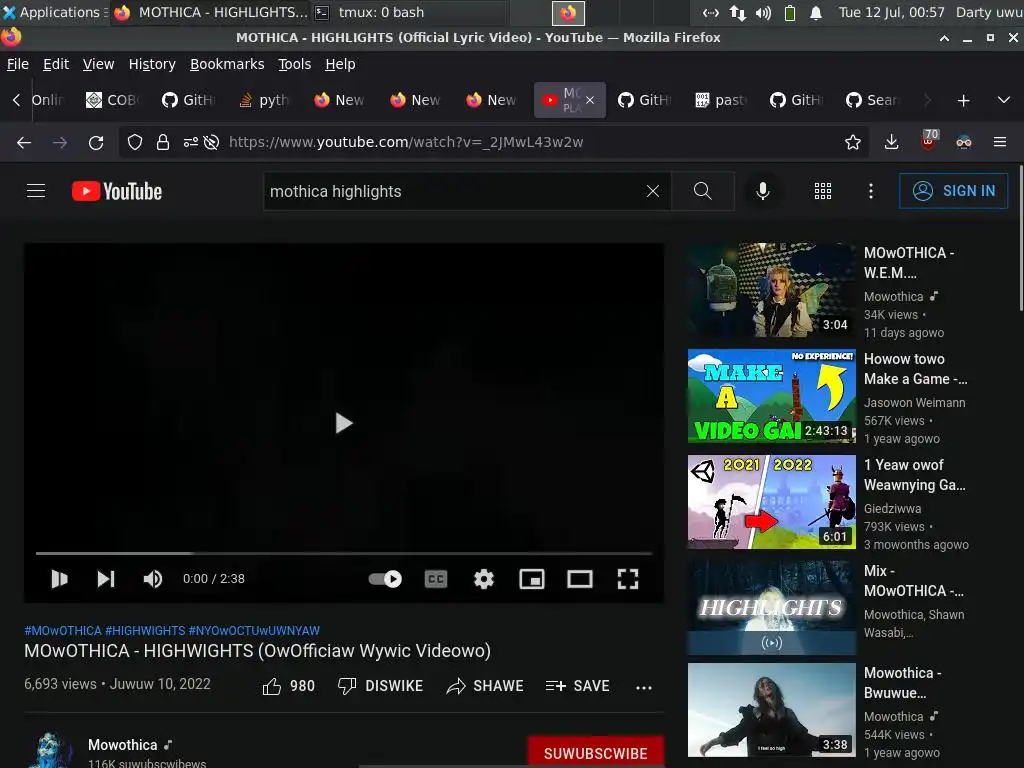Open the Mowothica channel name link

pos(123,745)
